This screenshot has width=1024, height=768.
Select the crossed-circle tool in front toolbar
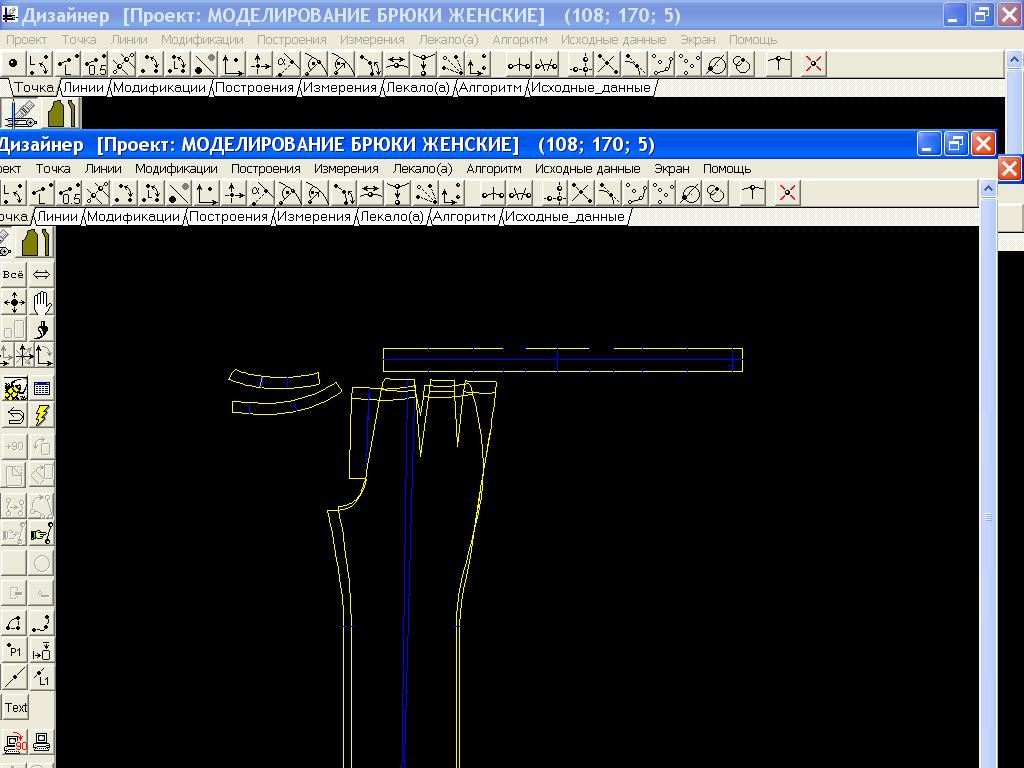[x=690, y=193]
